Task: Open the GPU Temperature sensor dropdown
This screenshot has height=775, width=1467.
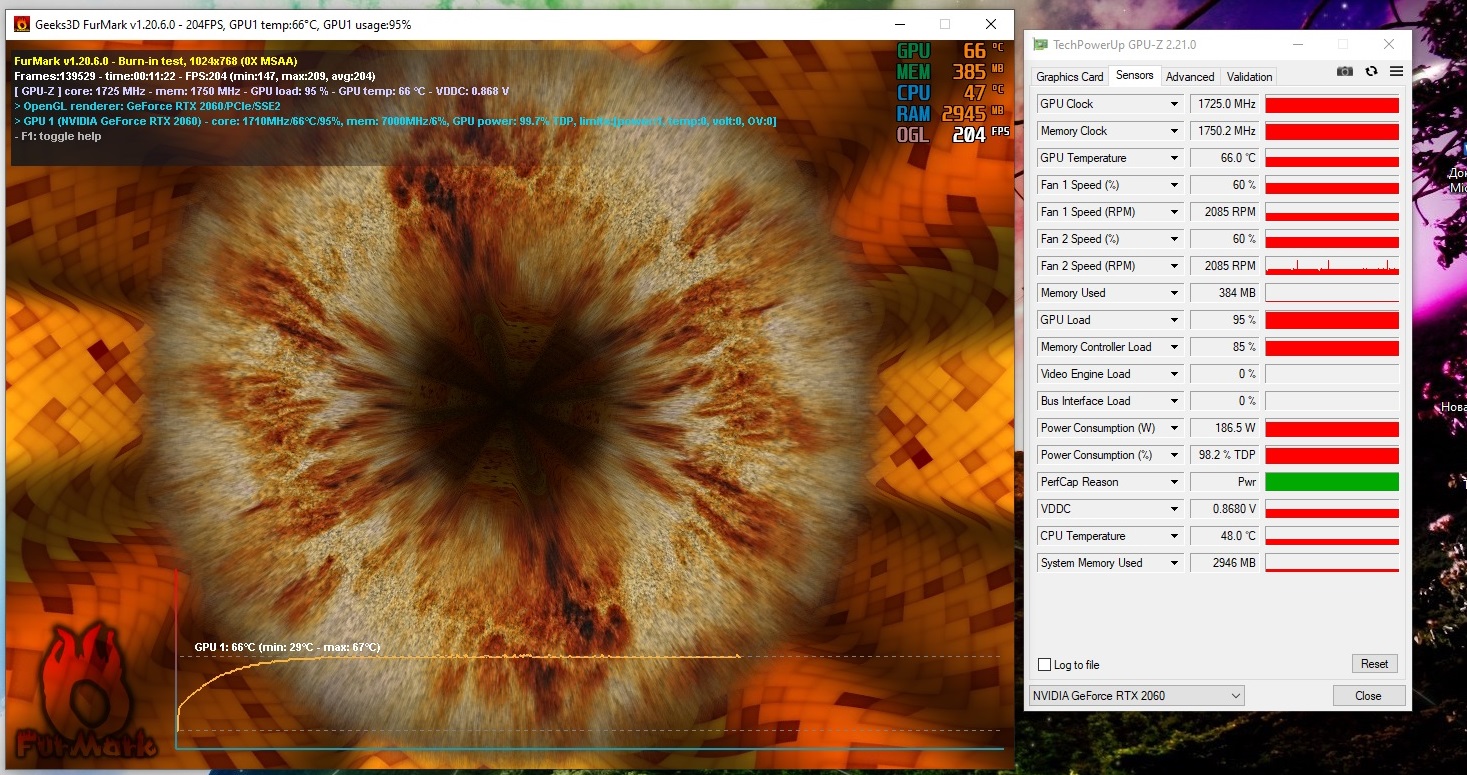Action: [1174, 158]
